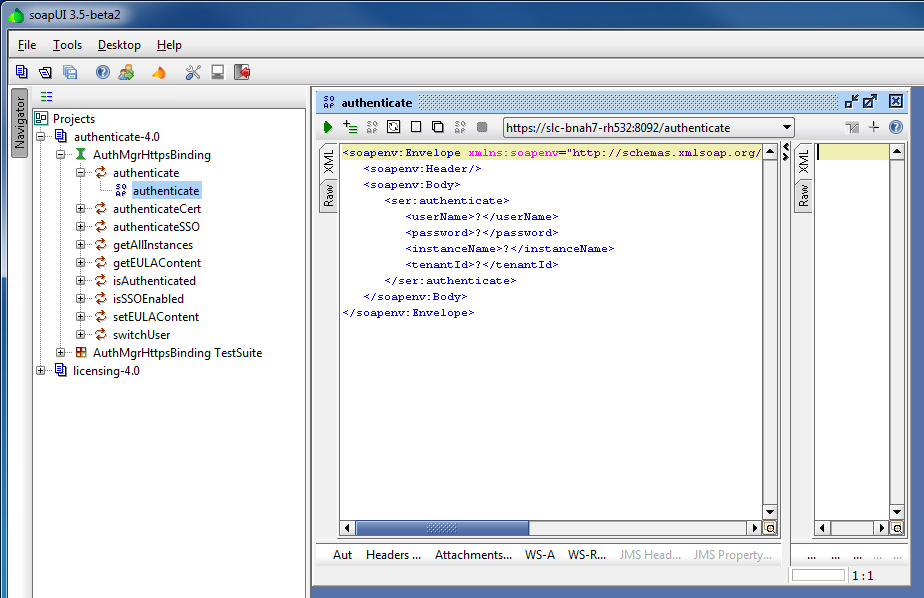924x598 pixels.
Task: Open the Attachments tab below request
Action: (x=473, y=555)
